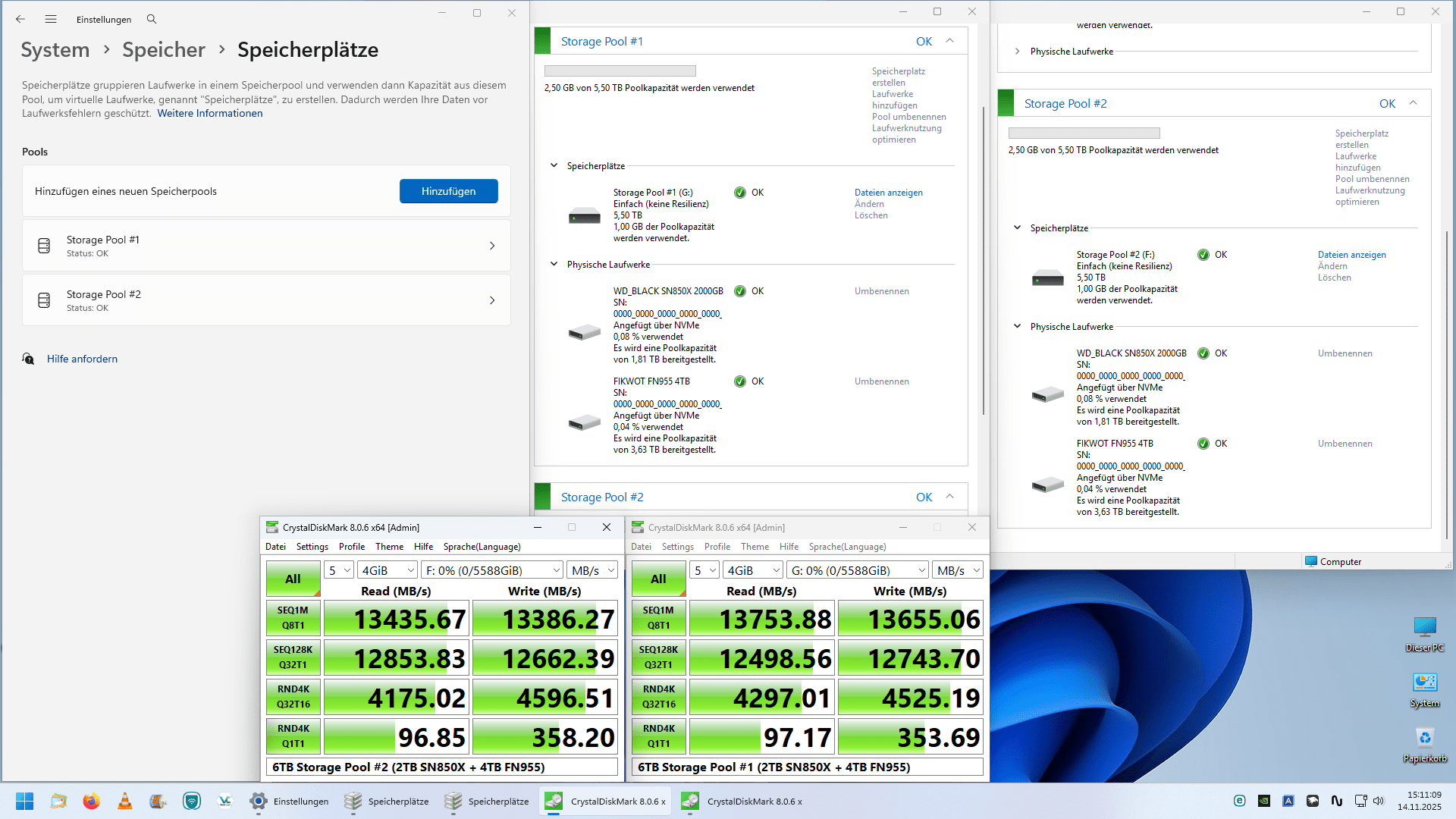Click the search icon in Einstellungen
This screenshot has width=1456, height=819.
coord(152,19)
